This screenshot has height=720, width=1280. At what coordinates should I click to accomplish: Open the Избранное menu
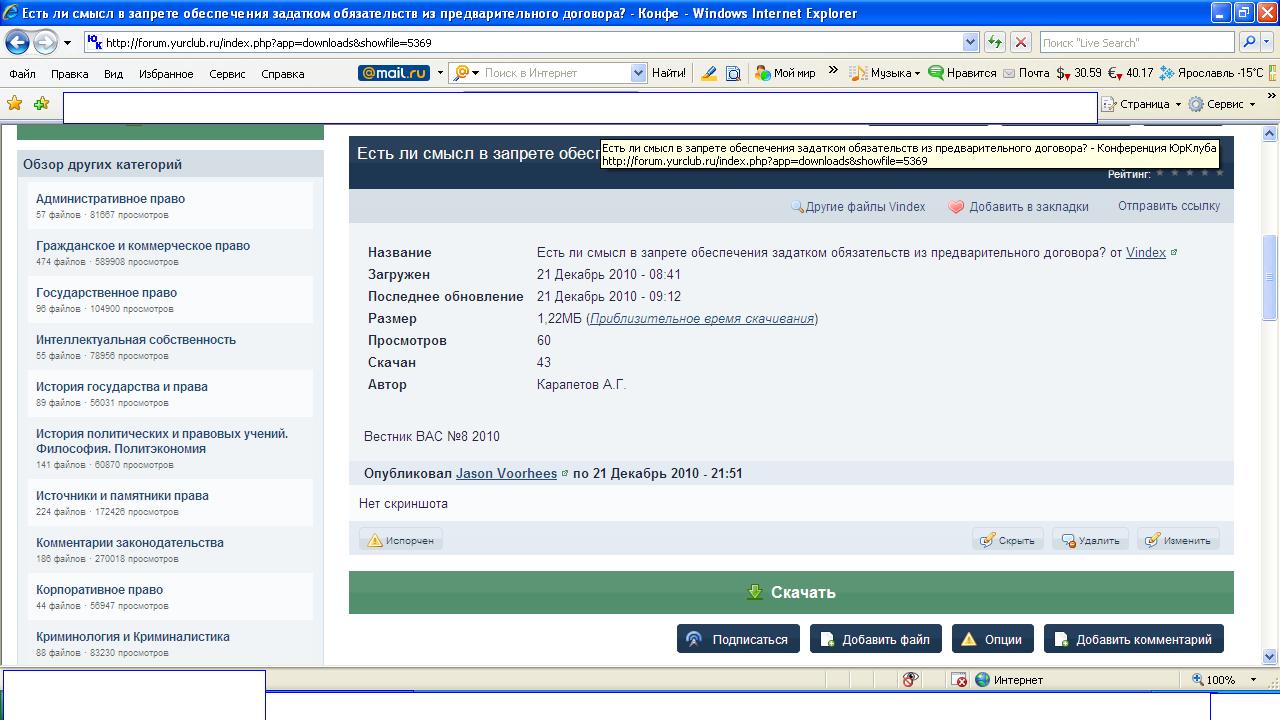click(x=166, y=74)
